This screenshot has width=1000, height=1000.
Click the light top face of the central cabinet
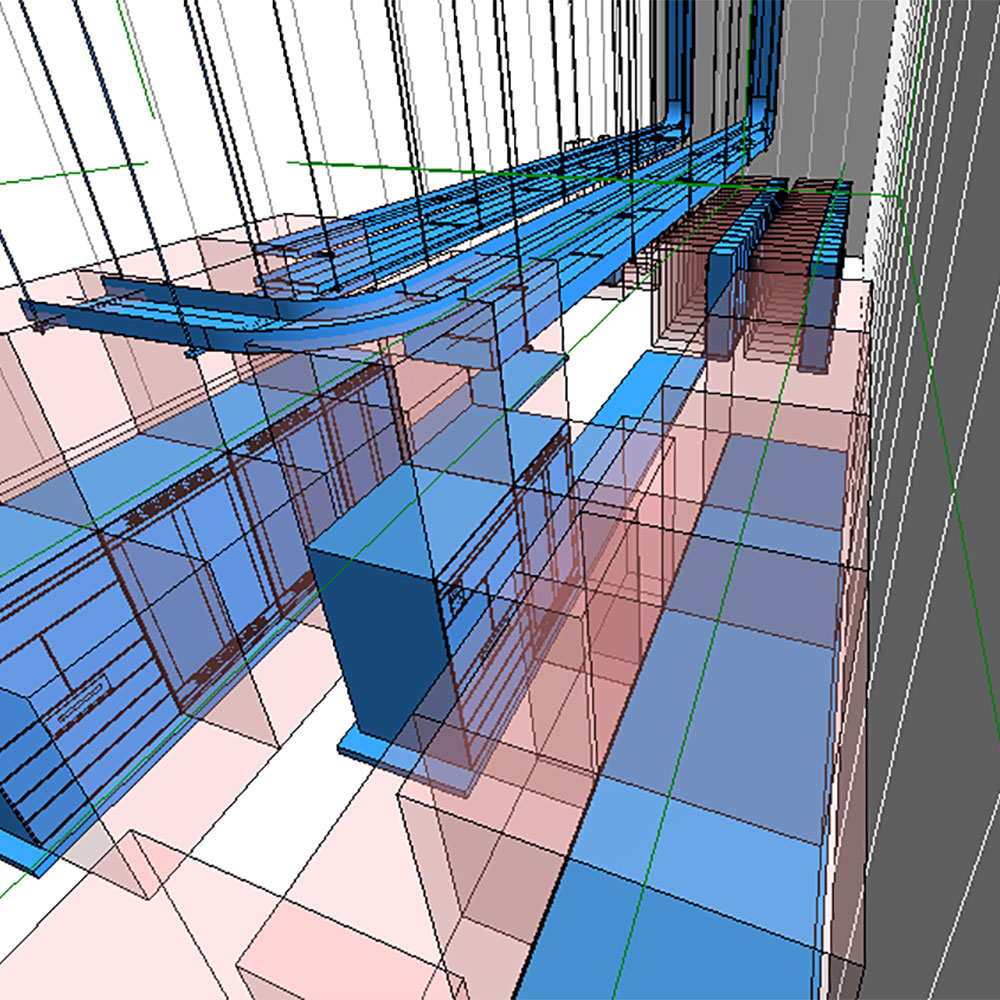click(370, 530)
